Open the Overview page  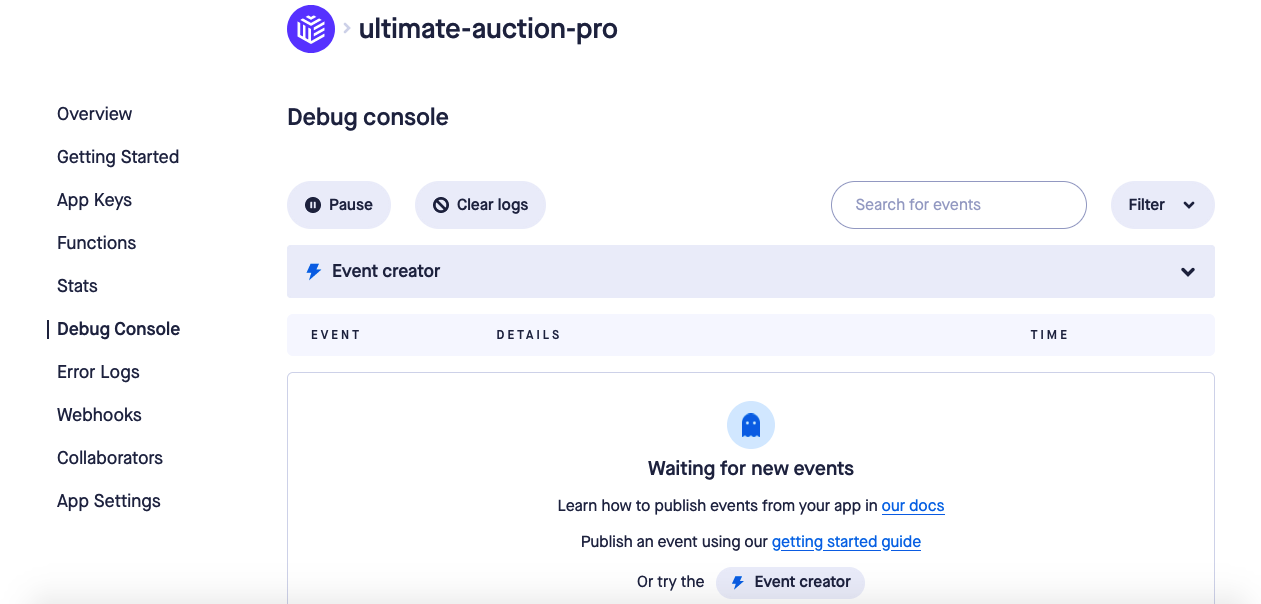click(95, 114)
